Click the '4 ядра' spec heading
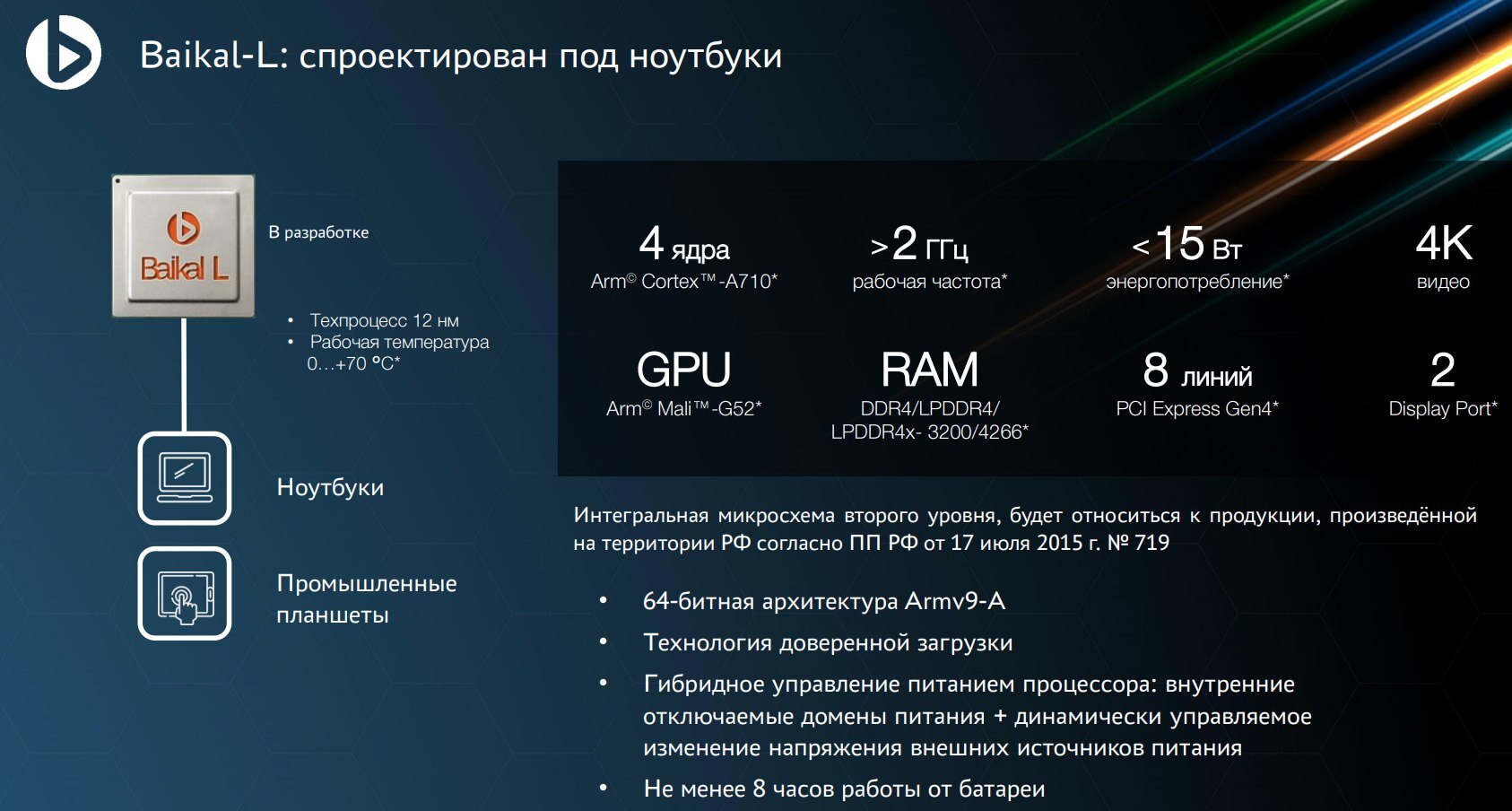Viewport: 1512px width, 811px height. 684,243
